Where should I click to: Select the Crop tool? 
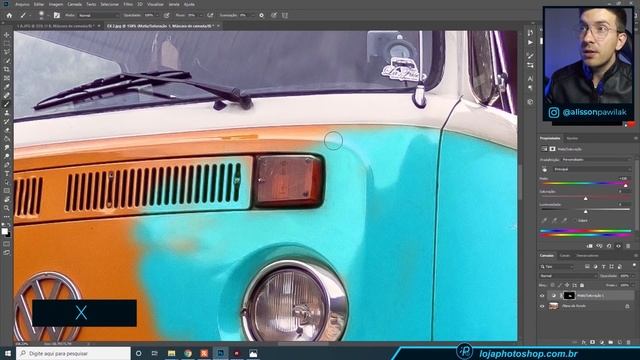click(7, 69)
